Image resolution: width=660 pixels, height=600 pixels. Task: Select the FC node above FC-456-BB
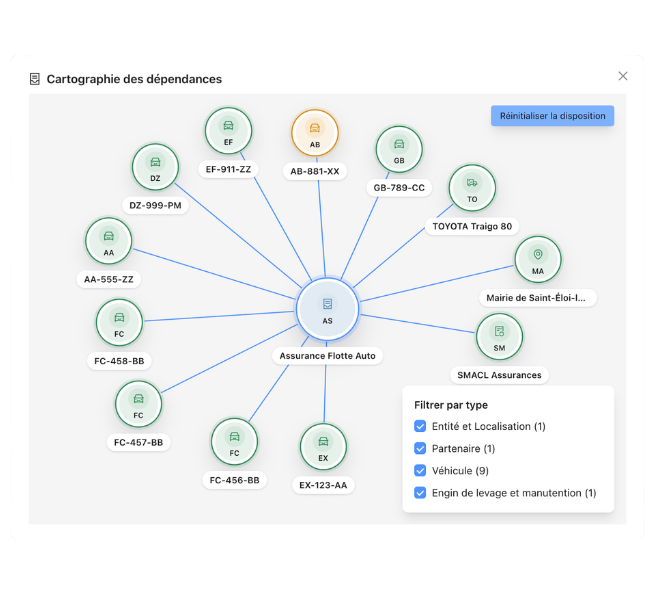tap(234, 442)
